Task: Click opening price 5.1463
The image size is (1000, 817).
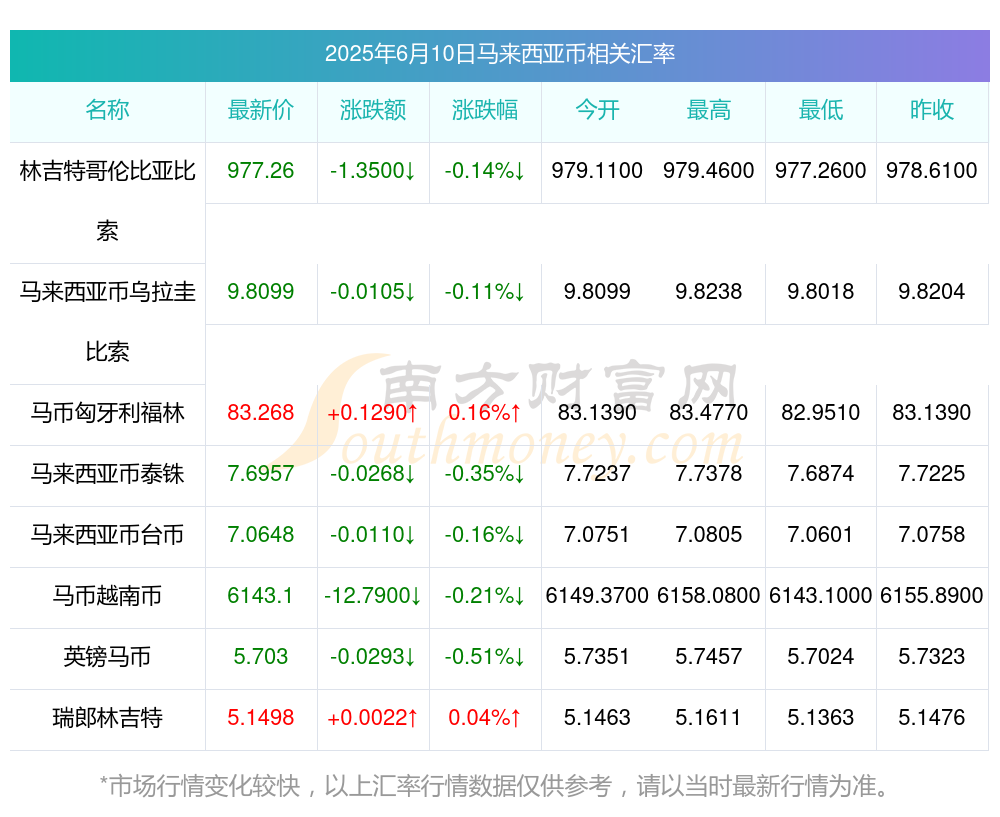Action: coord(597,718)
